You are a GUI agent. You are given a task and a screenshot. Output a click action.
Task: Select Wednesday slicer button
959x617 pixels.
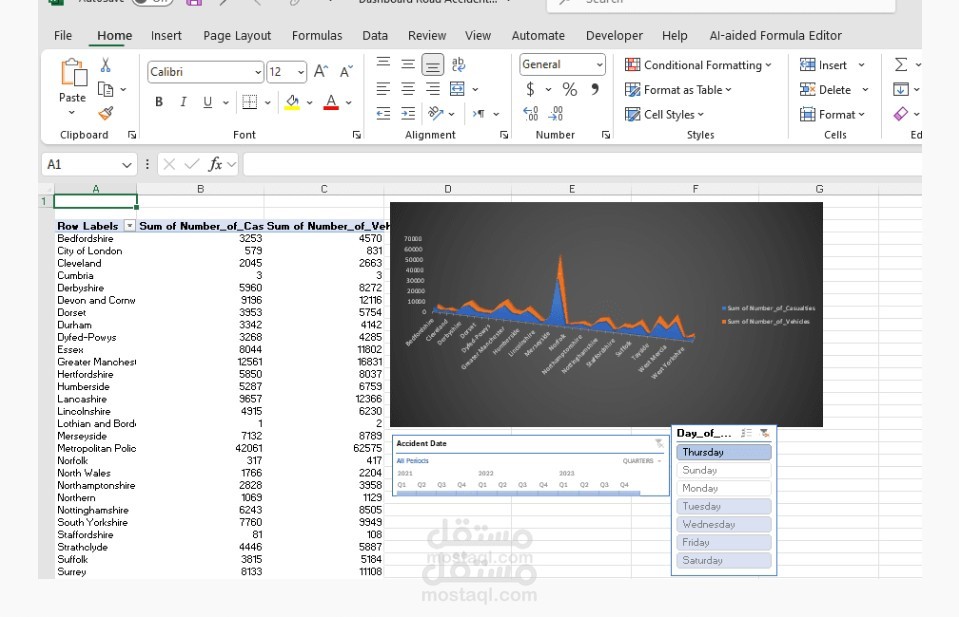[x=724, y=524]
